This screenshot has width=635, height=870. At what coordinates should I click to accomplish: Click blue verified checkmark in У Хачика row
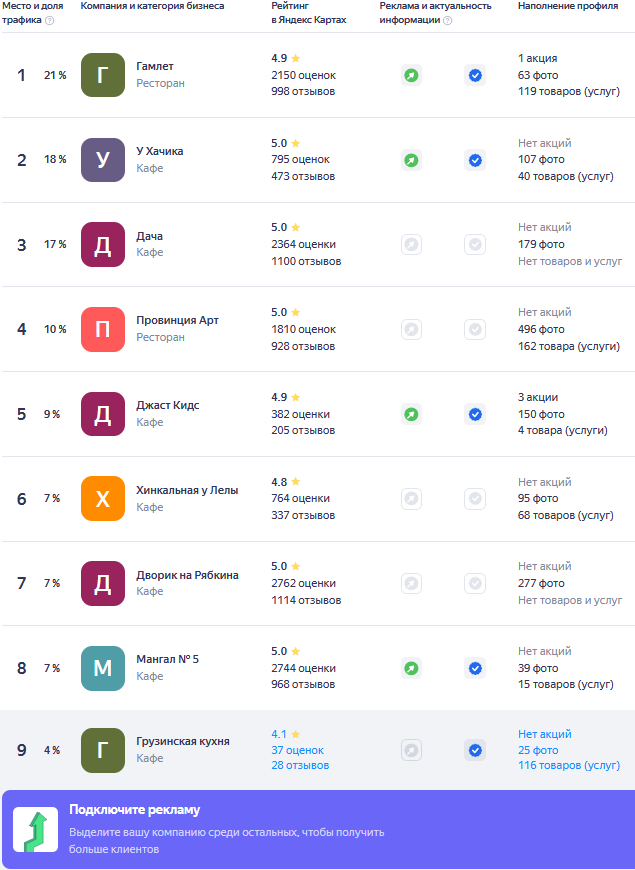point(475,160)
